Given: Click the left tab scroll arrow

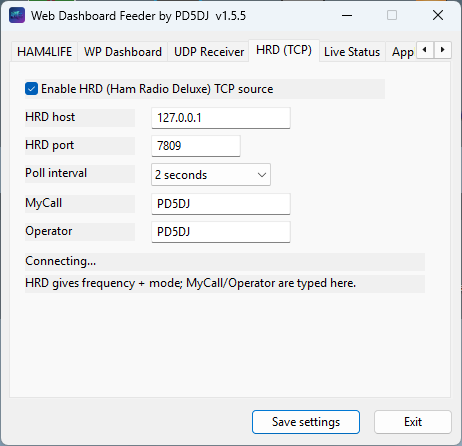Looking at the screenshot, I should click(x=425, y=50).
